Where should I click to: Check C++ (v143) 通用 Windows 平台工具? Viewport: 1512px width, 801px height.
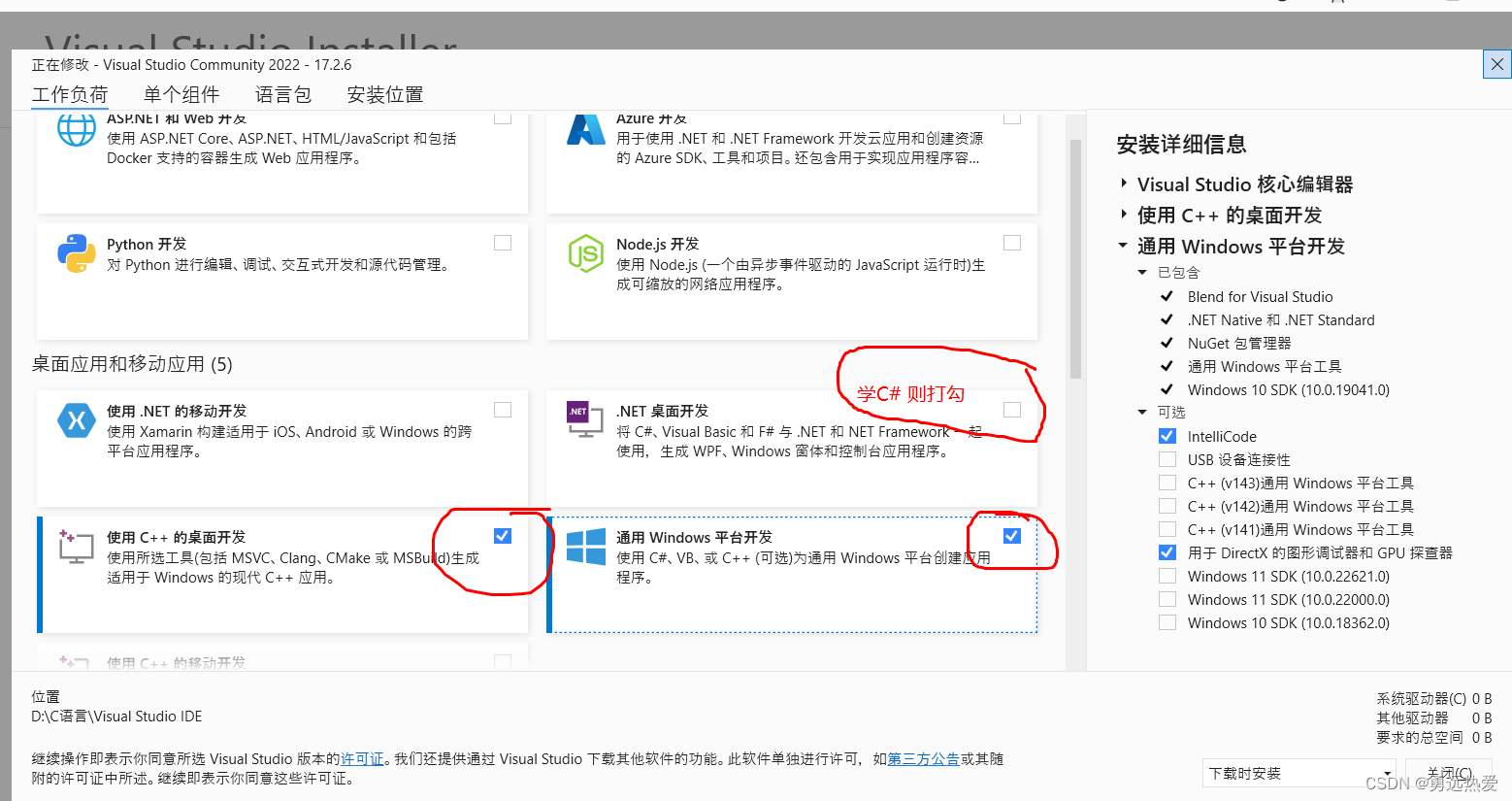(1167, 483)
